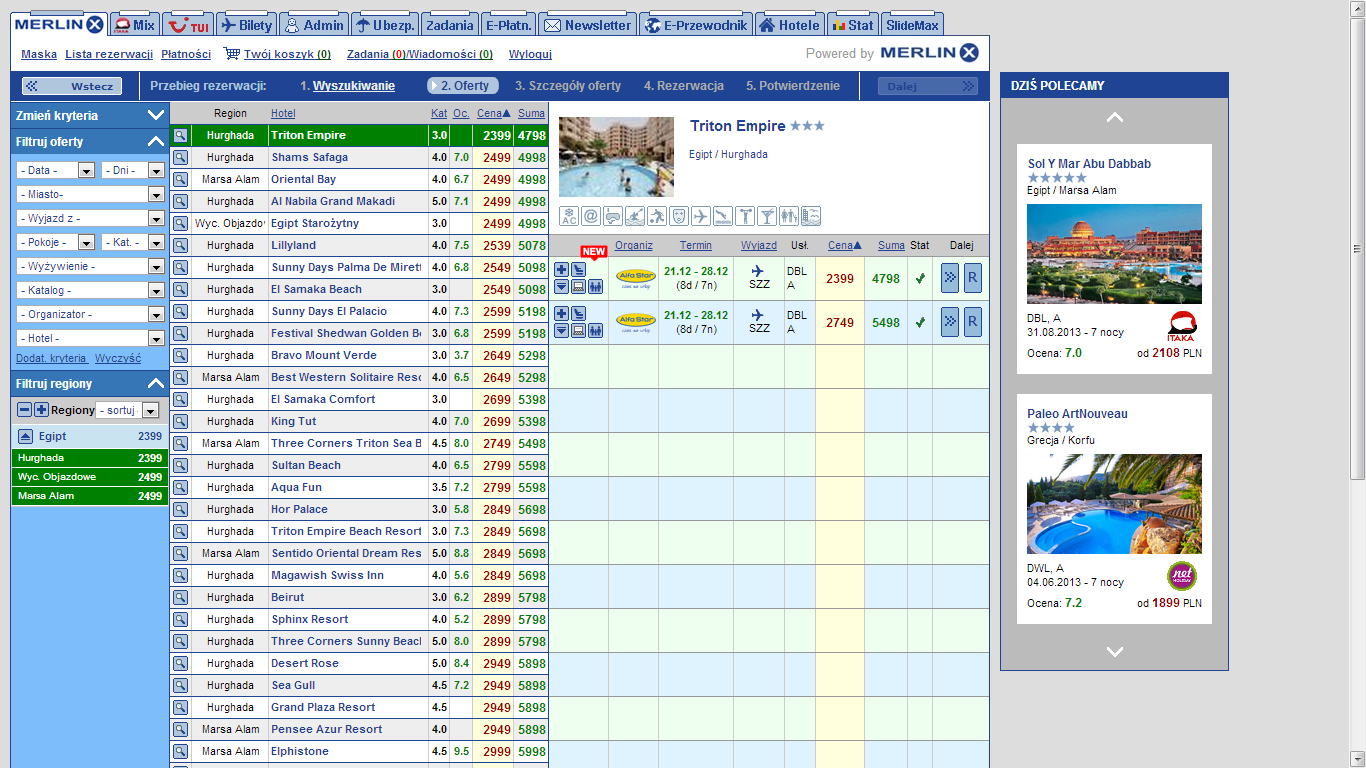Sort hotel list by Hotel column header
This screenshot has width=1366, height=768.
(x=283, y=113)
